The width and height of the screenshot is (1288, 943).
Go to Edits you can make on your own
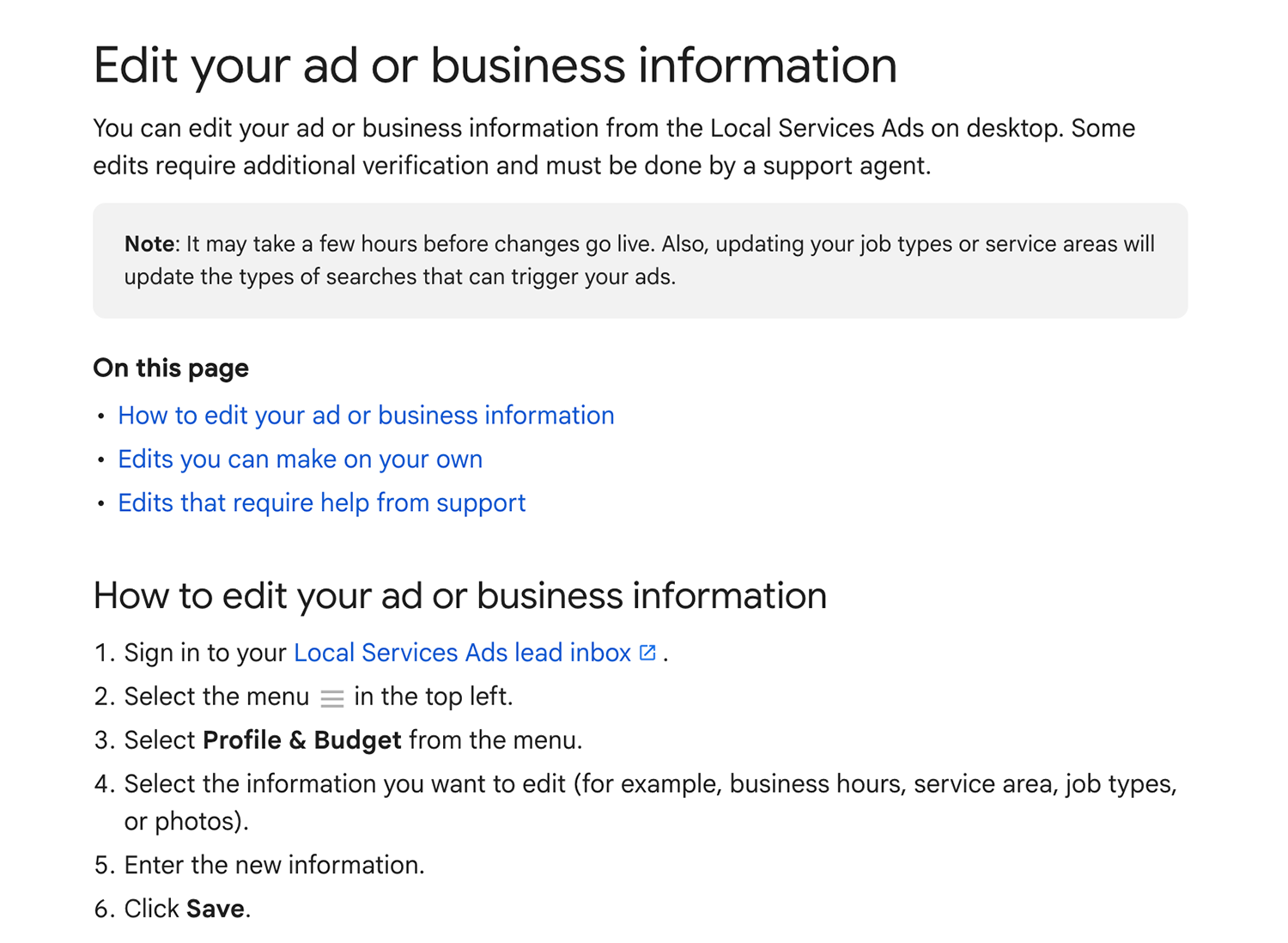point(300,459)
